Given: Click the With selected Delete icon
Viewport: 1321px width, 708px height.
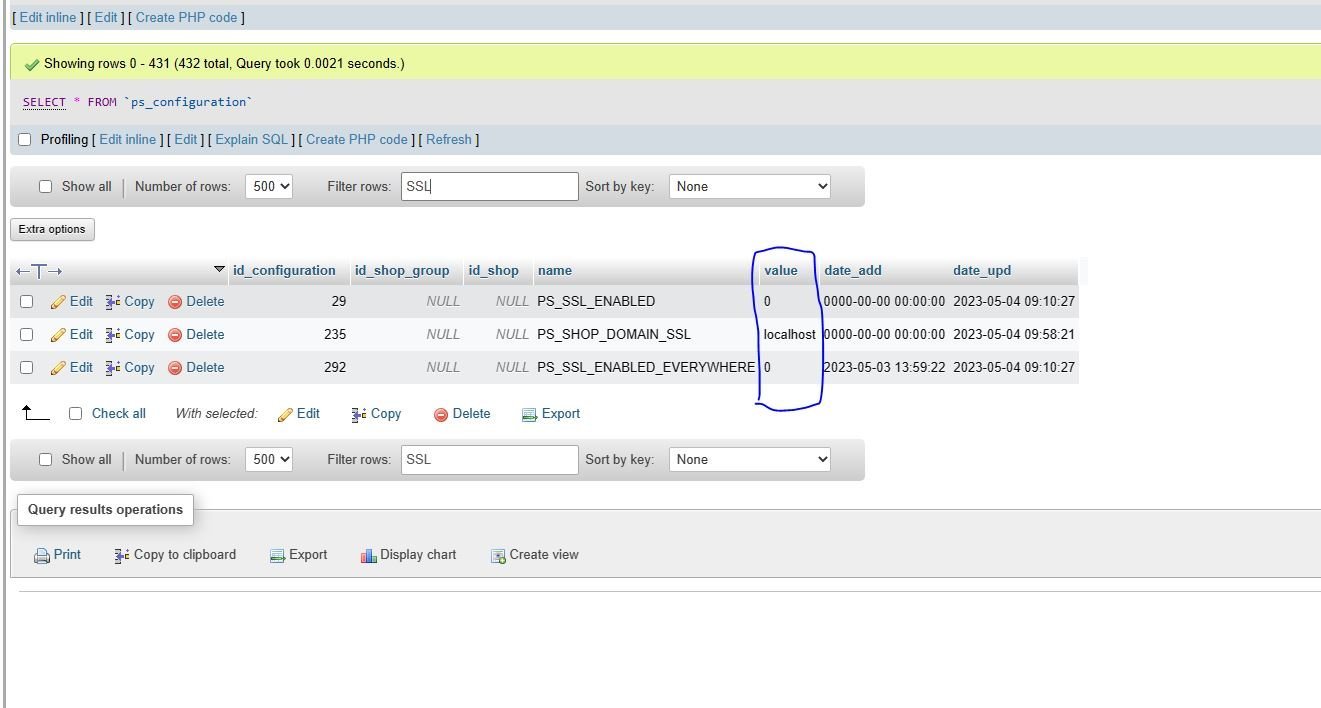Looking at the screenshot, I should coord(441,414).
